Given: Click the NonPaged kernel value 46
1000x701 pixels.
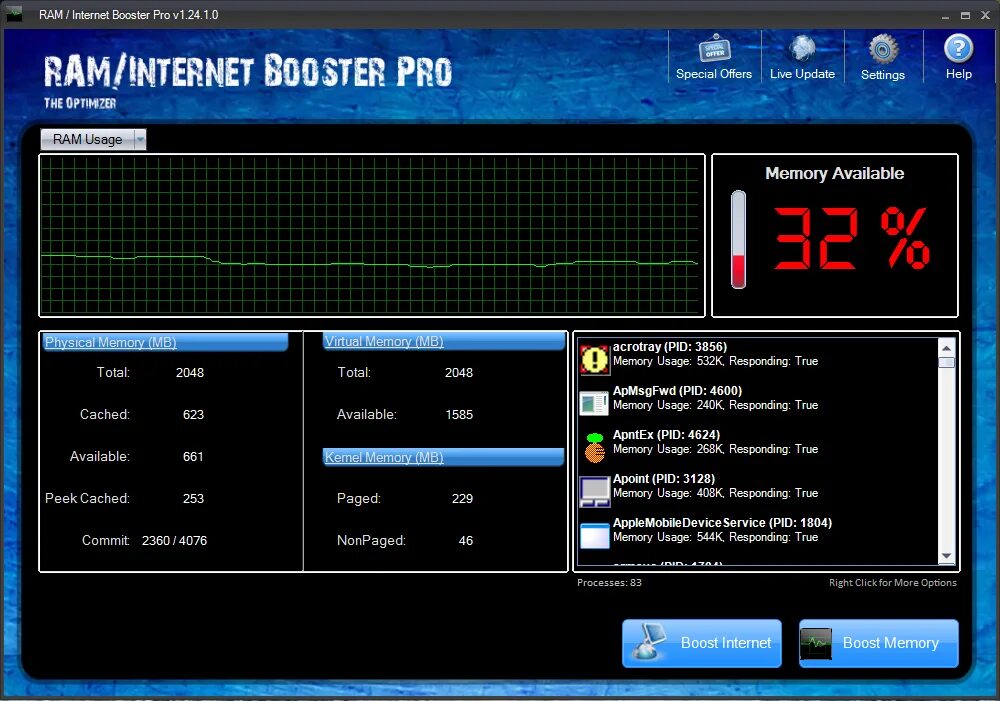Looking at the screenshot, I should (x=466, y=540).
